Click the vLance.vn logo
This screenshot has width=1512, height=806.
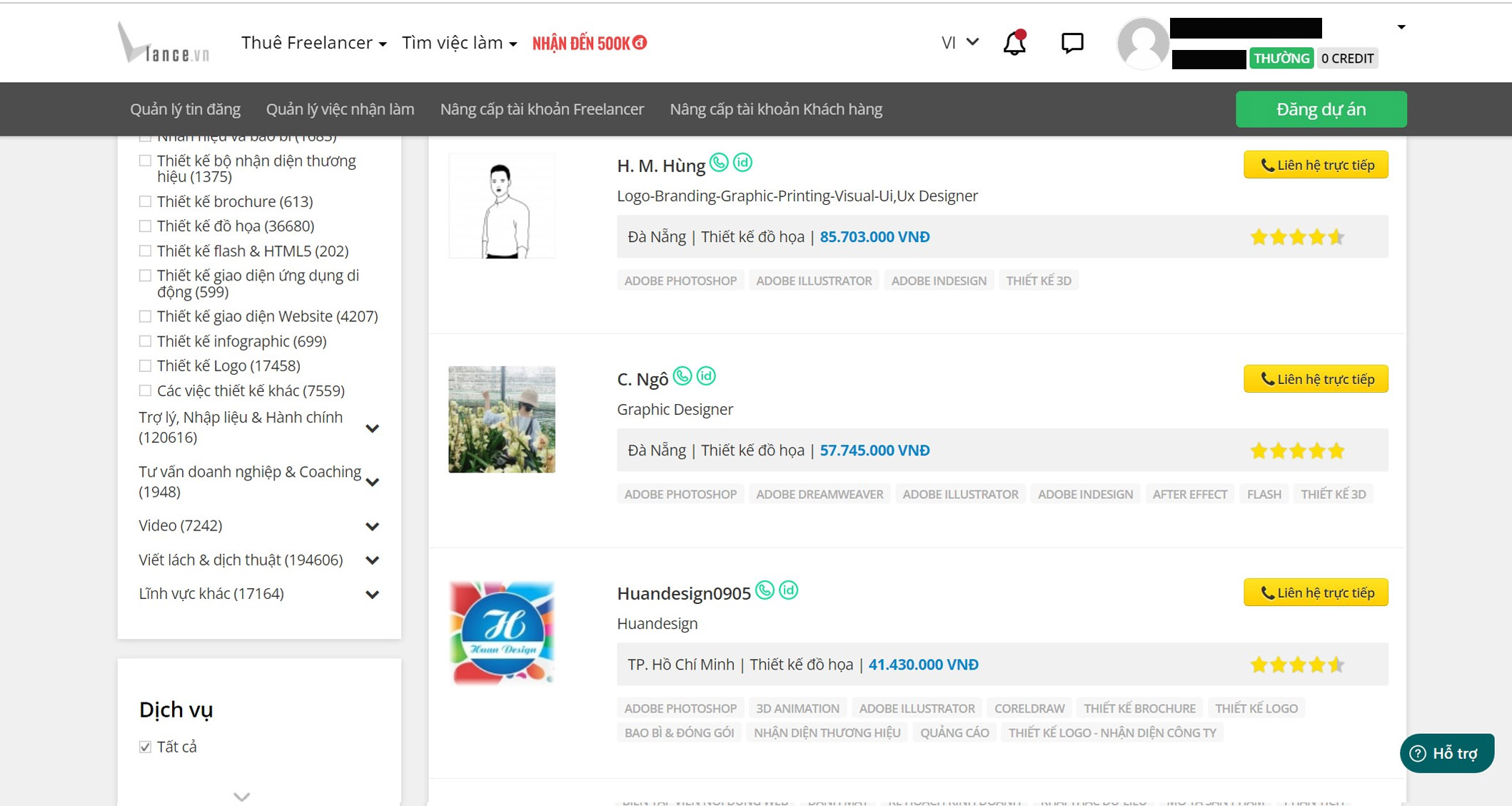pyautogui.click(x=163, y=44)
